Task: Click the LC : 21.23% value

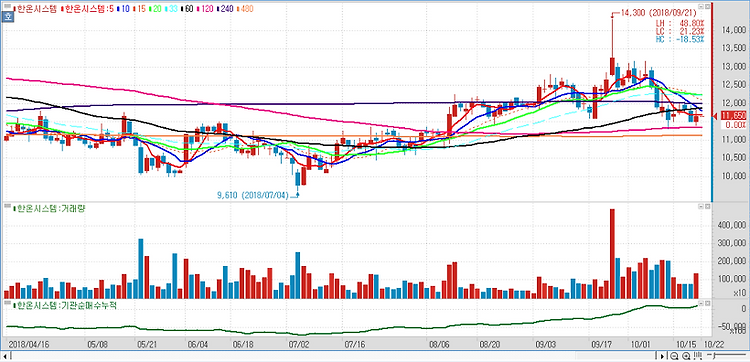Action: click(680, 30)
